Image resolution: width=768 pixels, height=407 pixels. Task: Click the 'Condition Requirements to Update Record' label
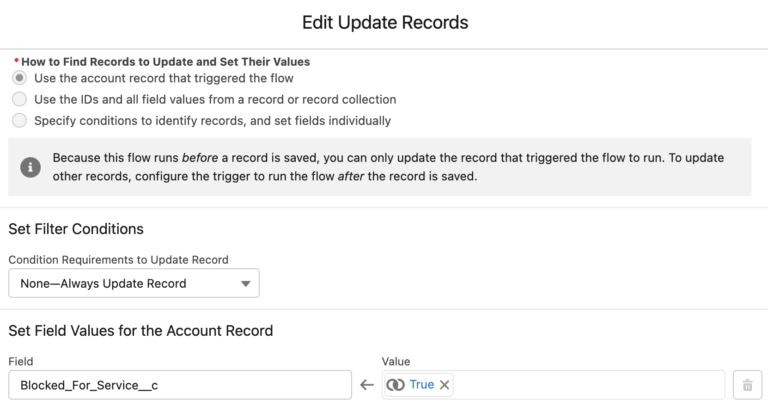pos(119,260)
